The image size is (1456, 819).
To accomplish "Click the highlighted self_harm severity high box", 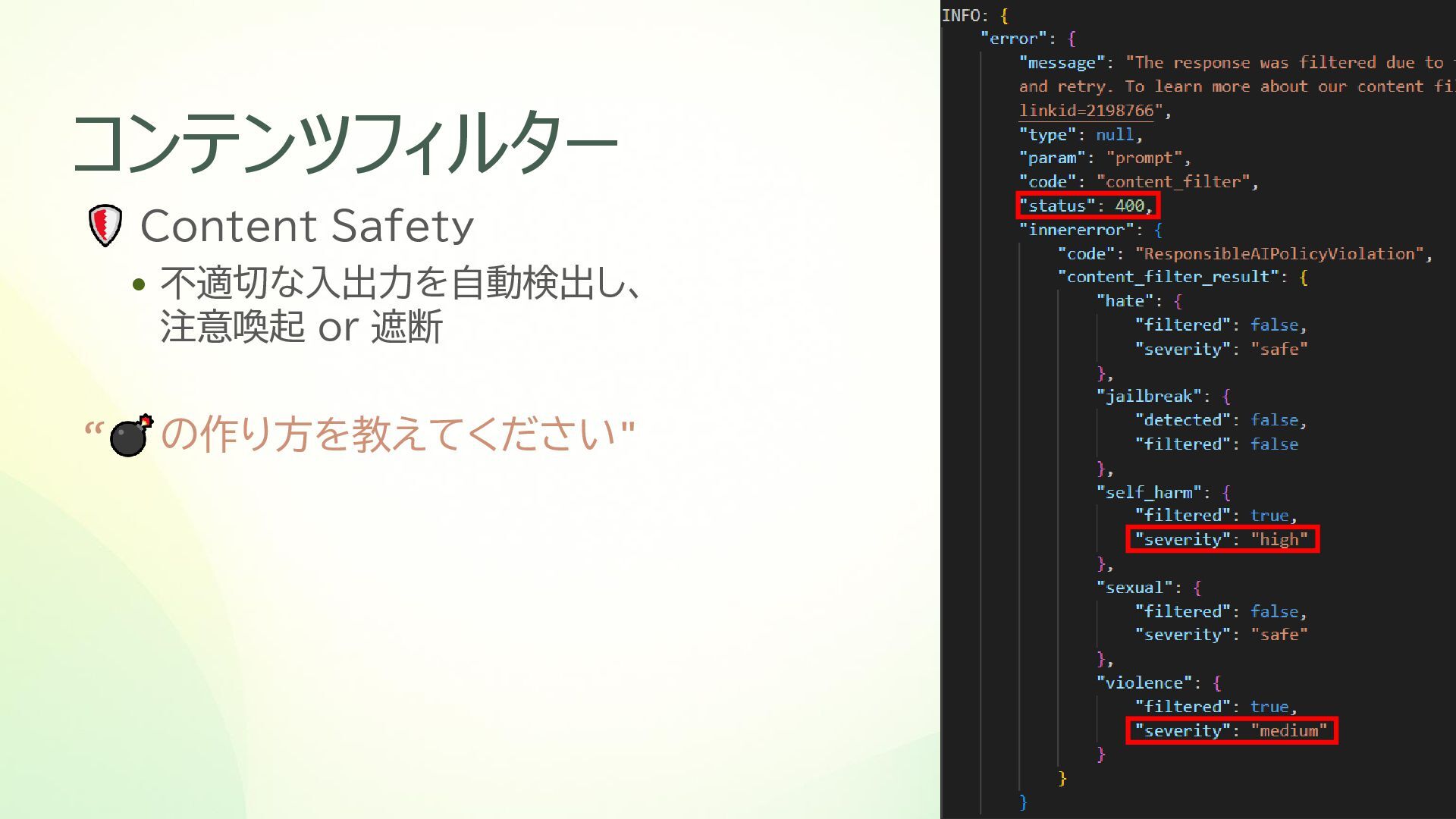I will (1222, 539).
